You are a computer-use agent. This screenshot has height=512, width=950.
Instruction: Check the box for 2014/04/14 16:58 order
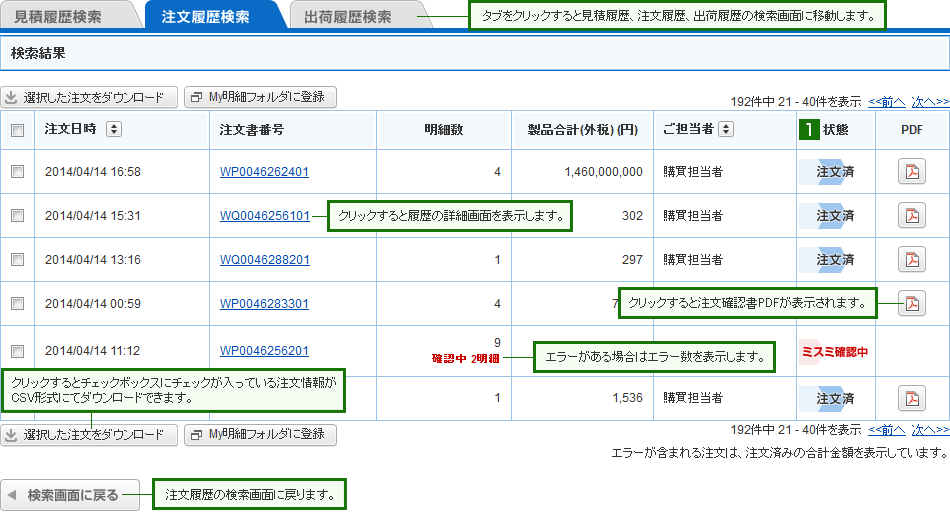(x=17, y=172)
